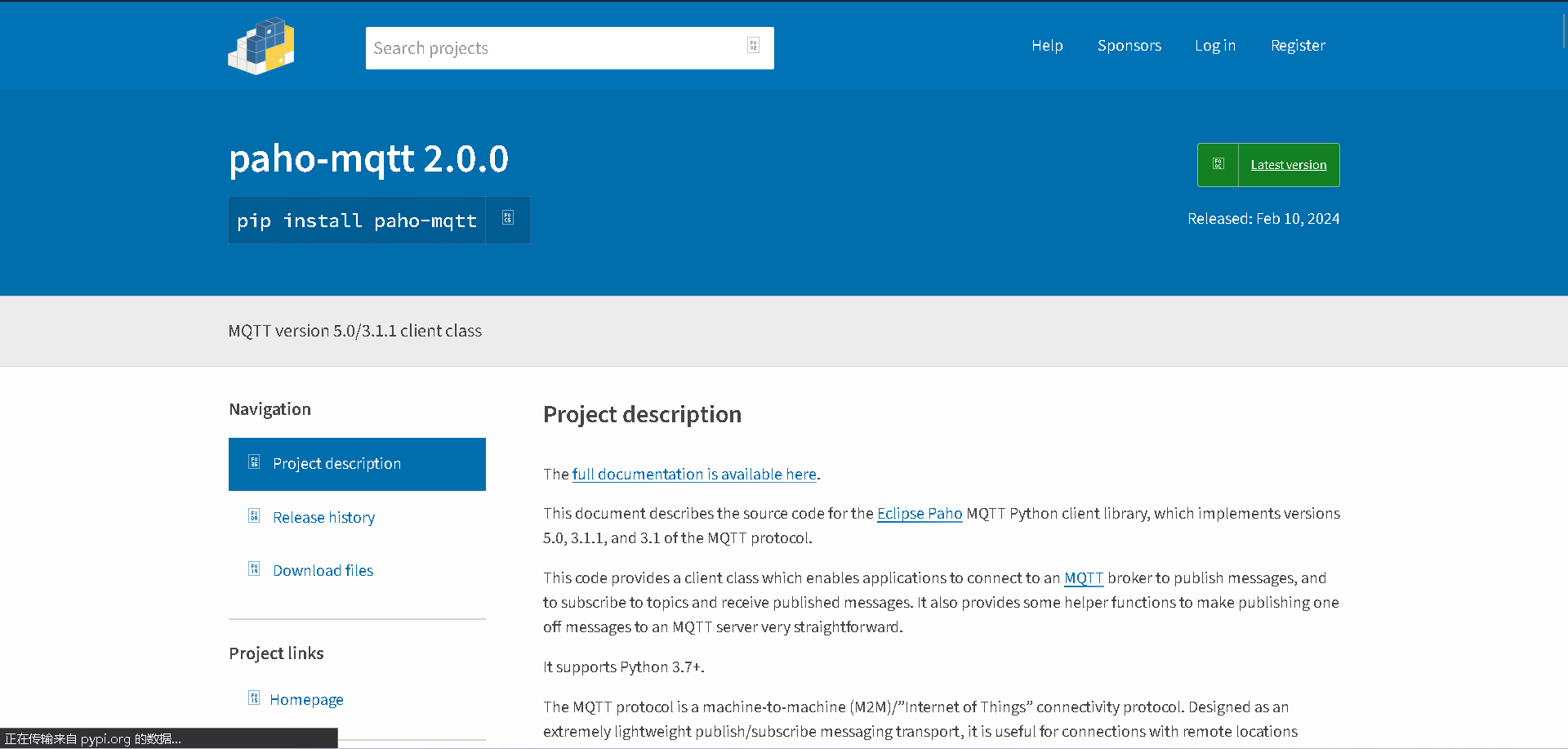Click the PyPI logo

click(x=261, y=47)
